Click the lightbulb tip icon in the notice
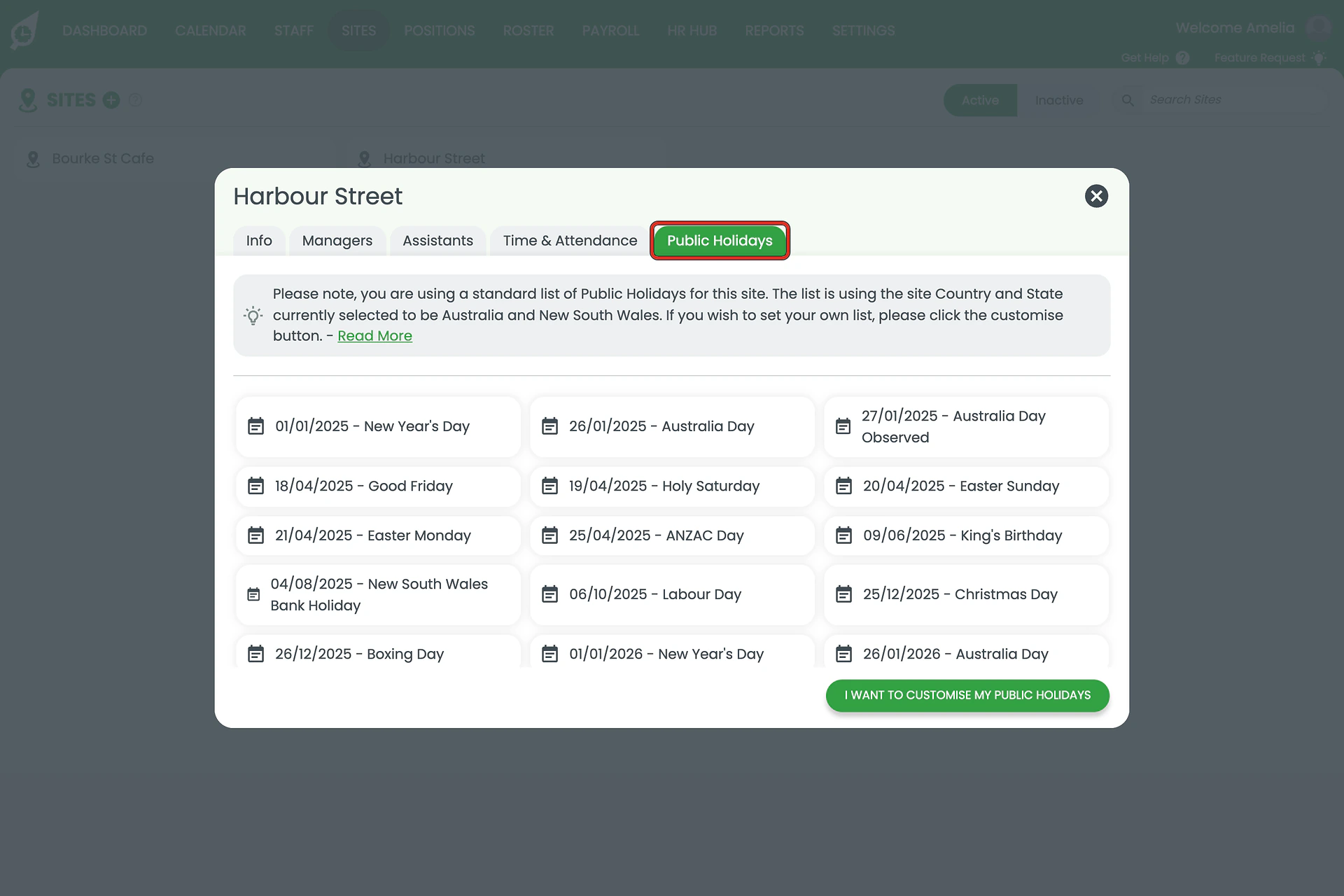 pos(253,316)
